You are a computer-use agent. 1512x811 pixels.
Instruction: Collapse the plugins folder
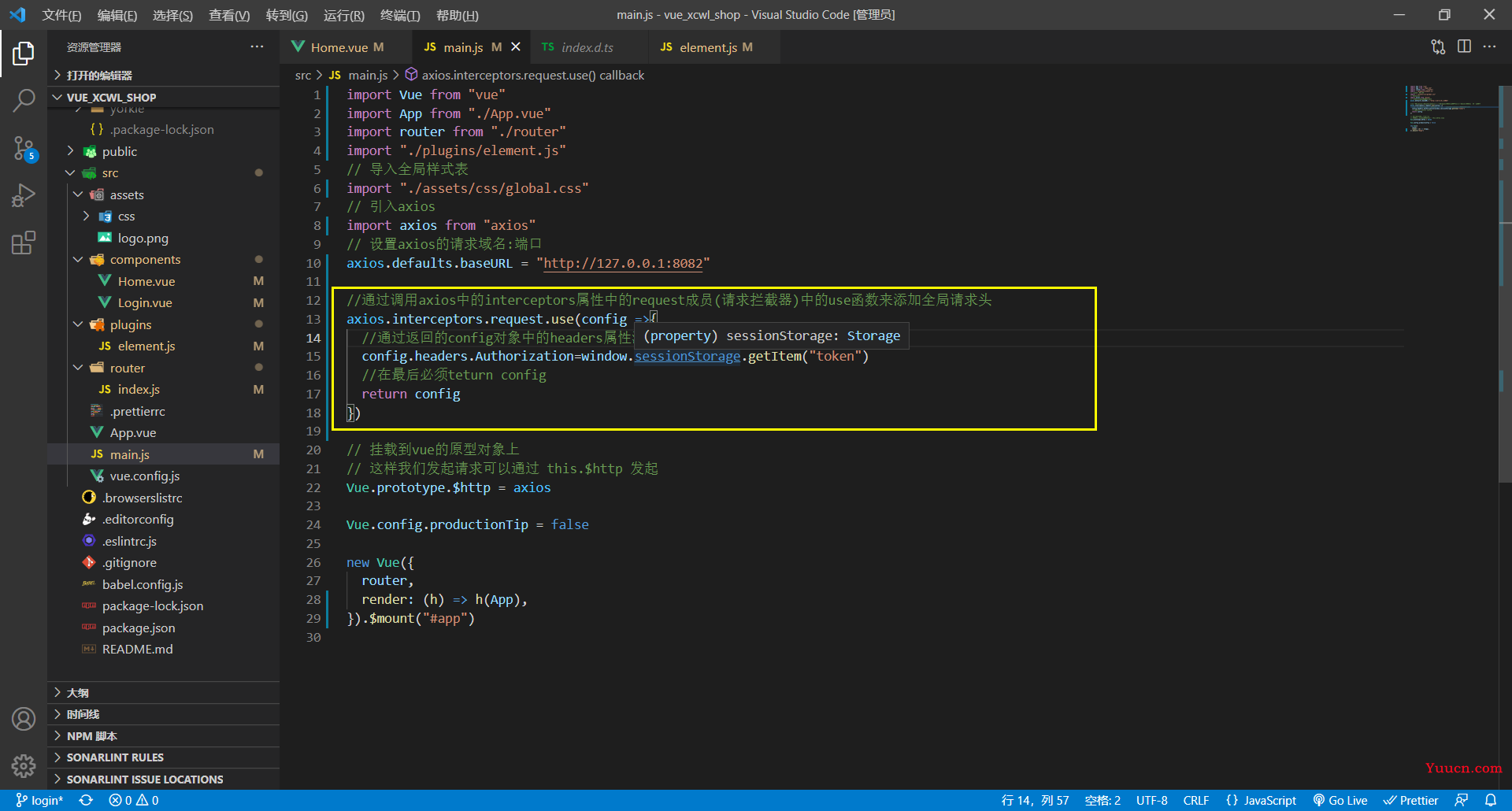pyautogui.click(x=163, y=324)
